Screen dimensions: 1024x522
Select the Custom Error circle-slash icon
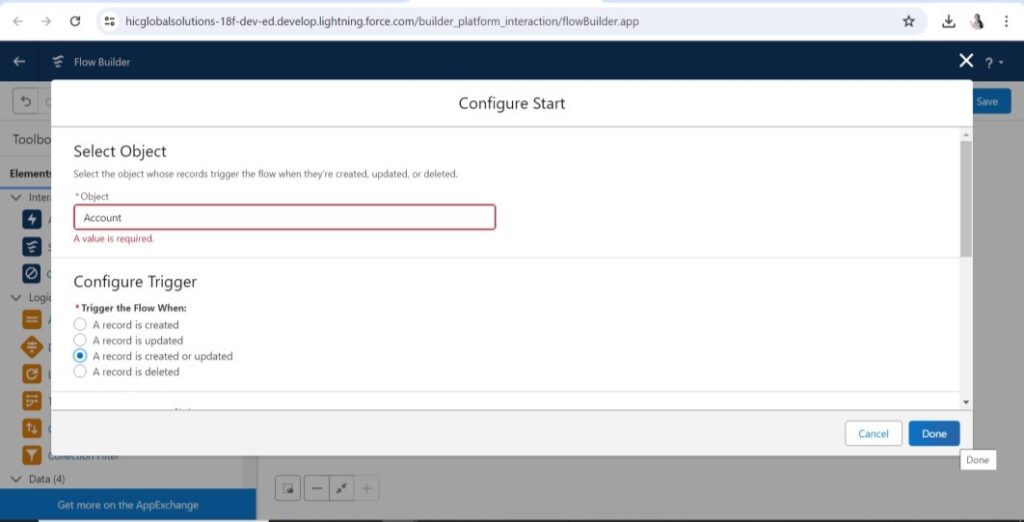click(x=31, y=274)
